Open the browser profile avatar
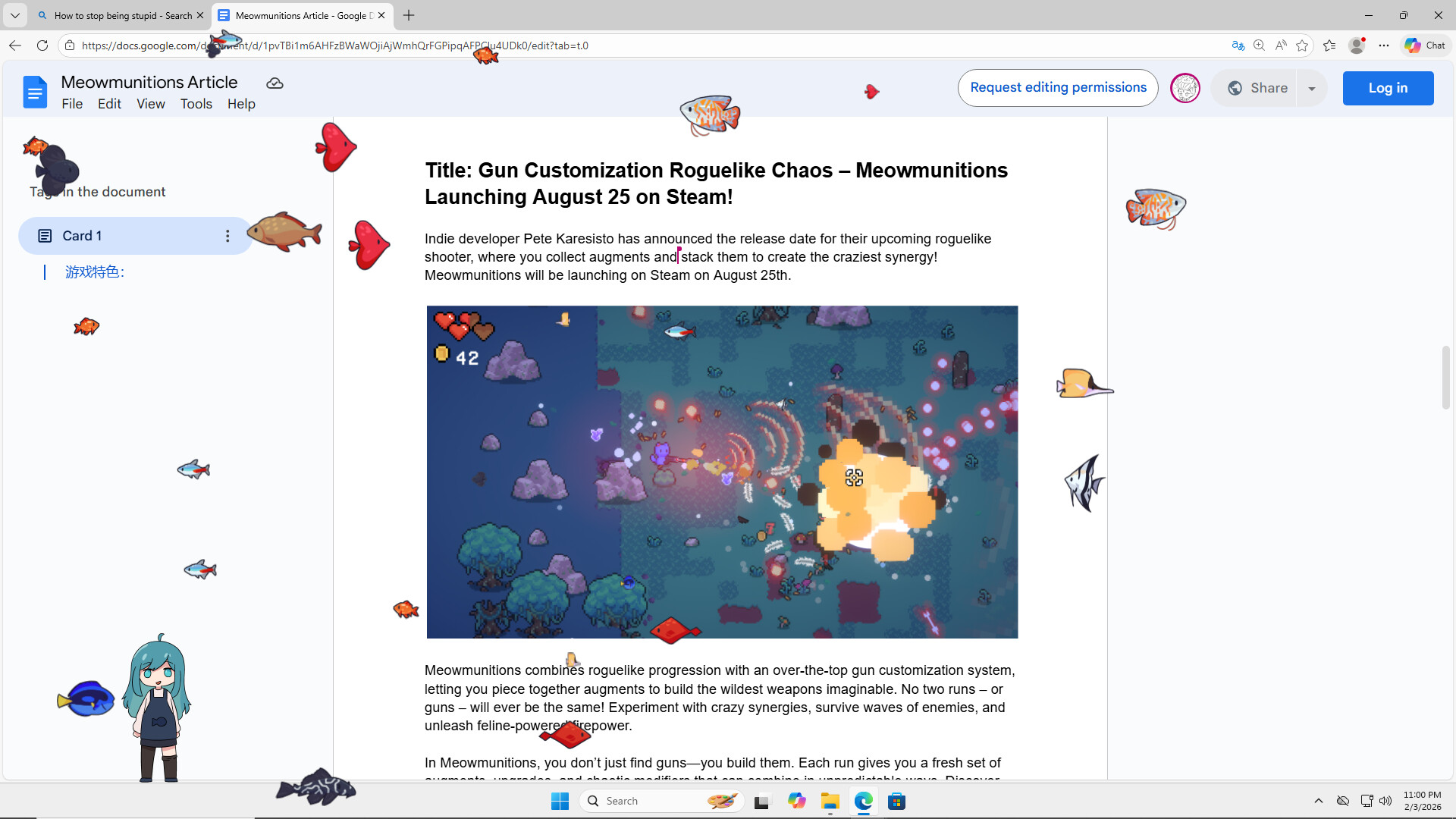The image size is (1456, 819). coord(1357,45)
